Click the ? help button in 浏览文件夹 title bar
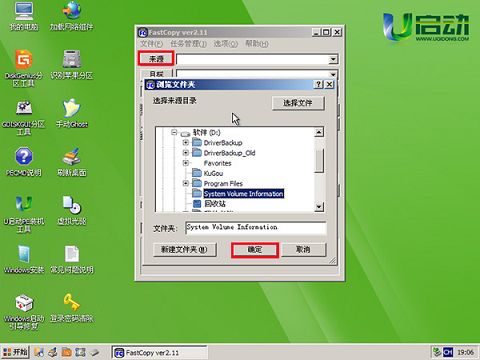 (318, 85)
